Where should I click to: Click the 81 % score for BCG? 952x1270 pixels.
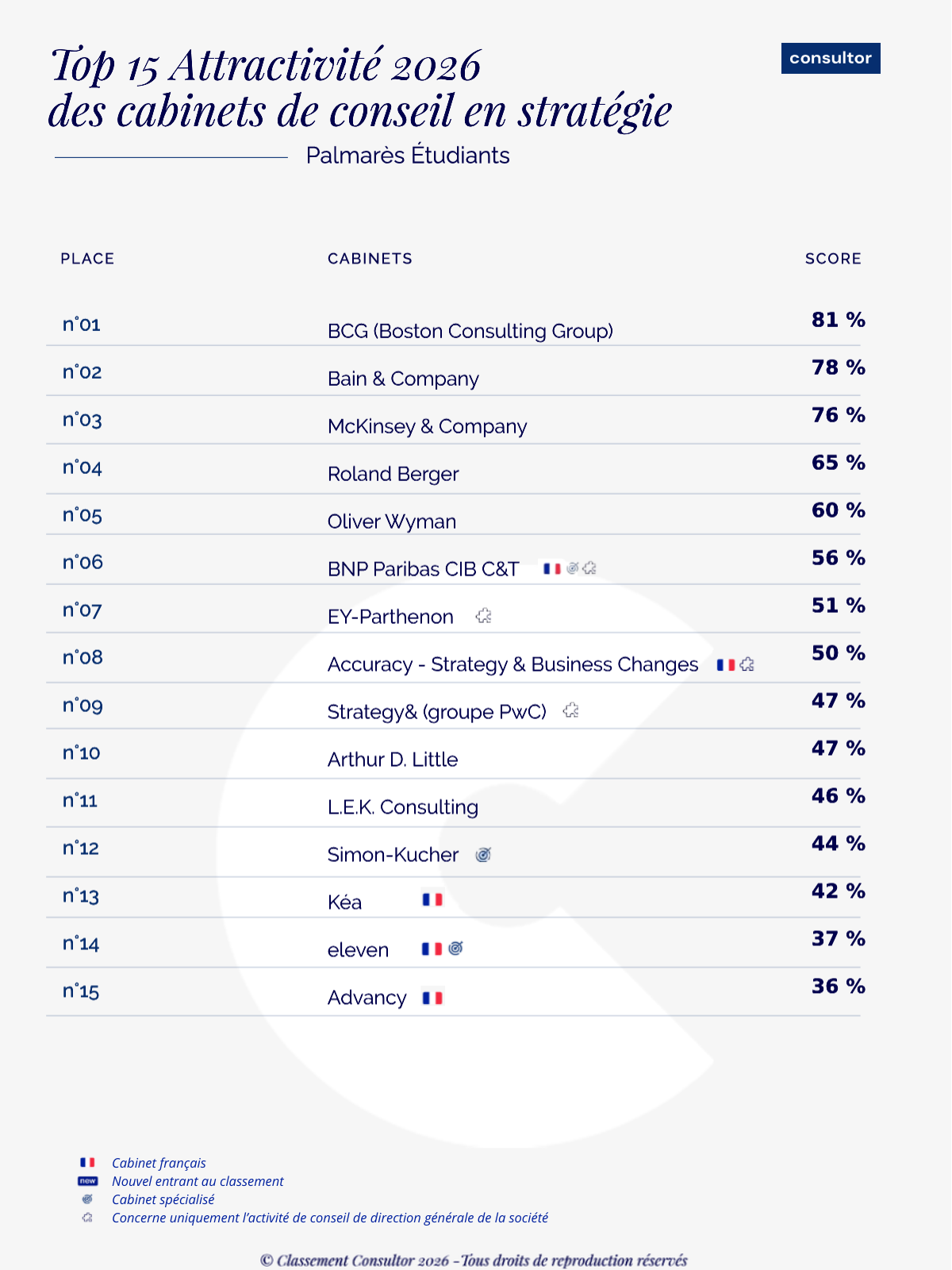[838, 320]
